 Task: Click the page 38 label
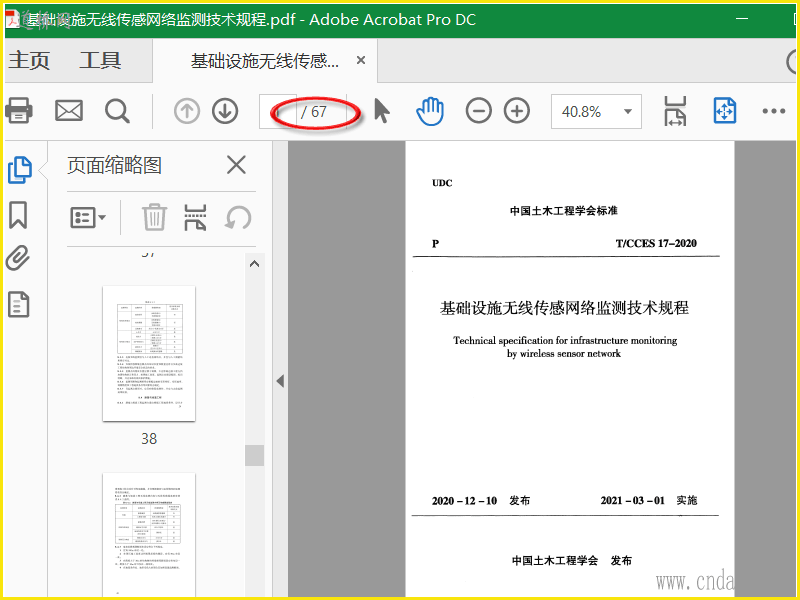[x=149, y=439]
